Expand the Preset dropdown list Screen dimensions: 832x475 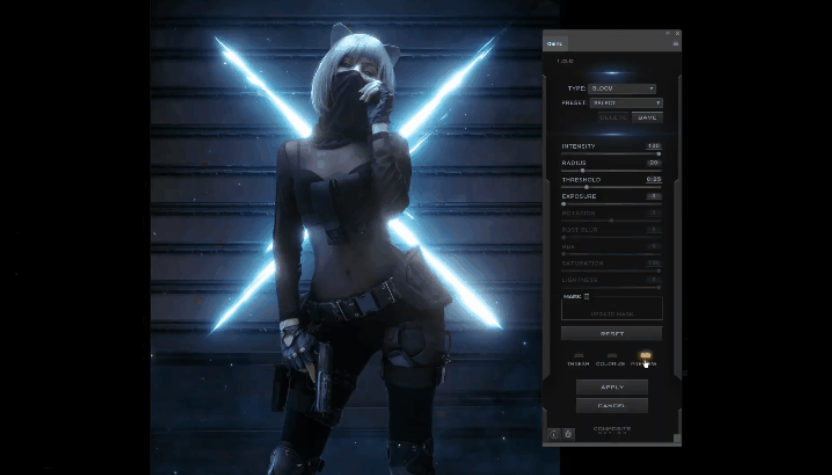pos(625,102)
